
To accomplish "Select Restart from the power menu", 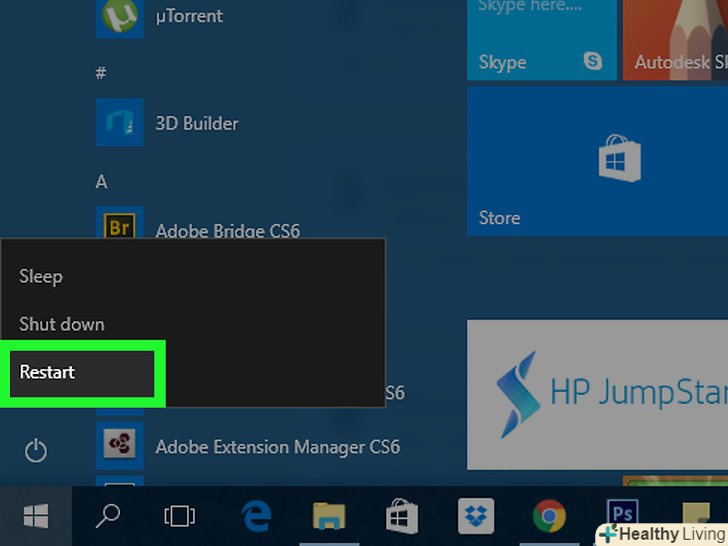I will (x=82, y=373).
